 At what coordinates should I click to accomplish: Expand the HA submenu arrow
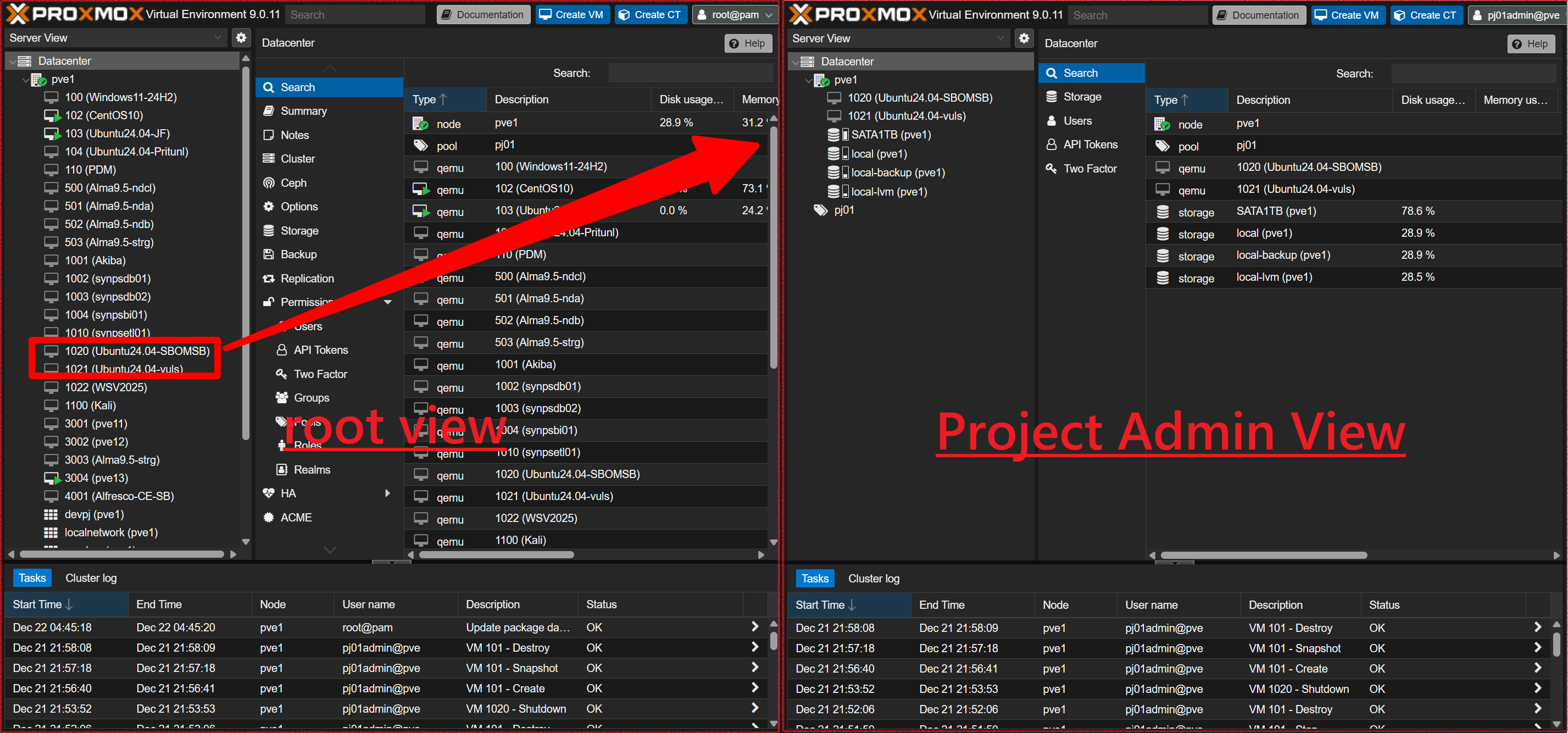(388, 493)
